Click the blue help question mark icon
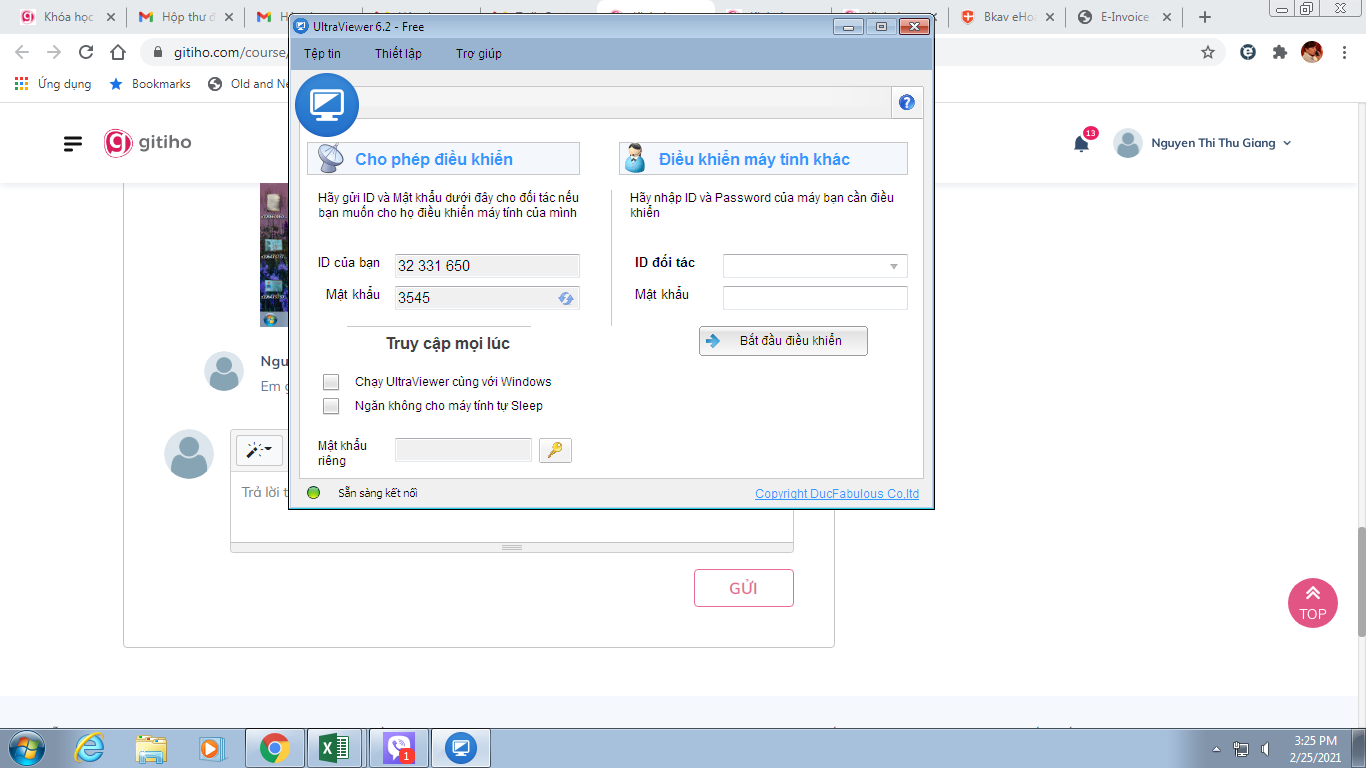 907,102
